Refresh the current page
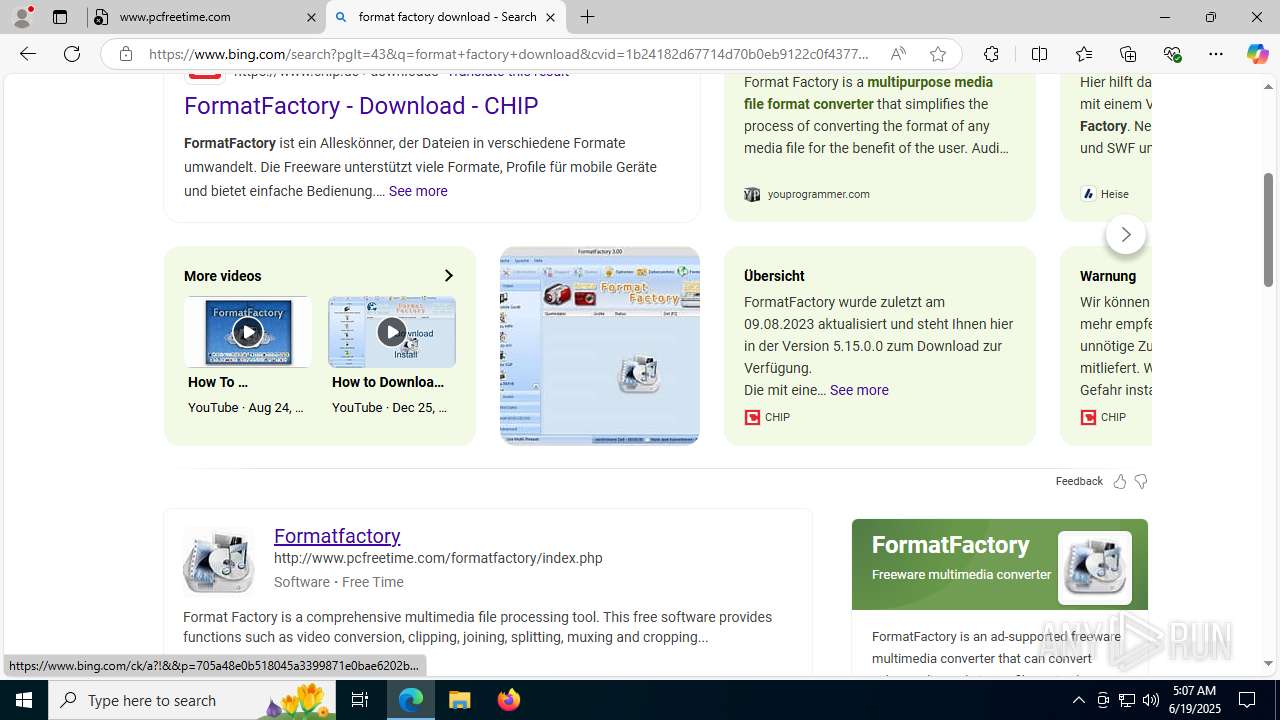This screenshot has width=1280, height=720. click(x=72, y=54)
